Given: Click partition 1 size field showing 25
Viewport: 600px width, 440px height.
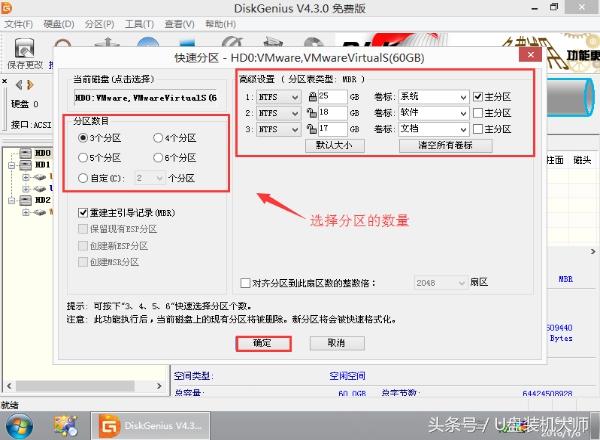Looking at the screenshot, I should click(x=333, y=96).
